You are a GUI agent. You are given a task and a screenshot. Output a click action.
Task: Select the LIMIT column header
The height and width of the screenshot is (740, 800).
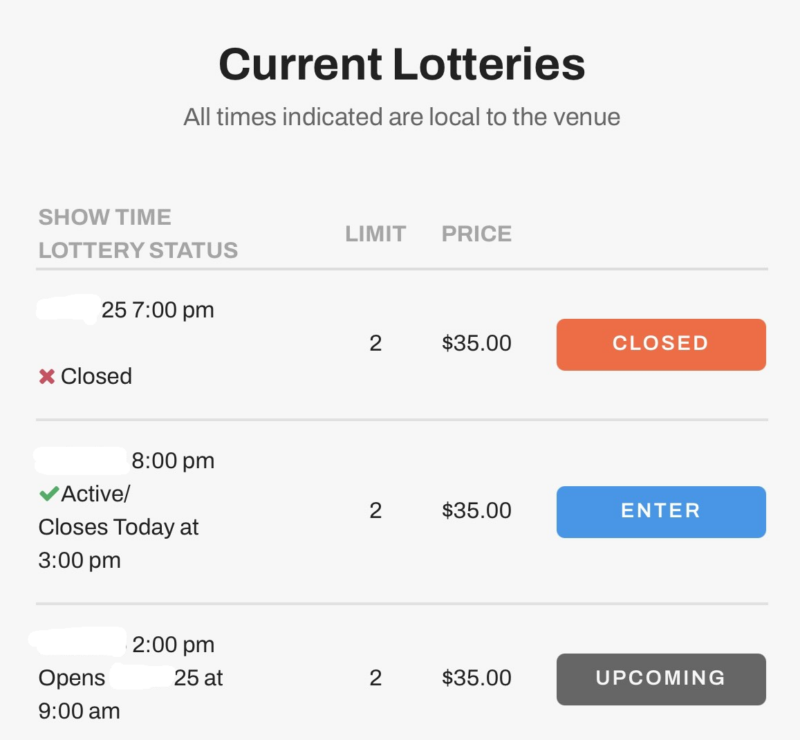[375, 234]
